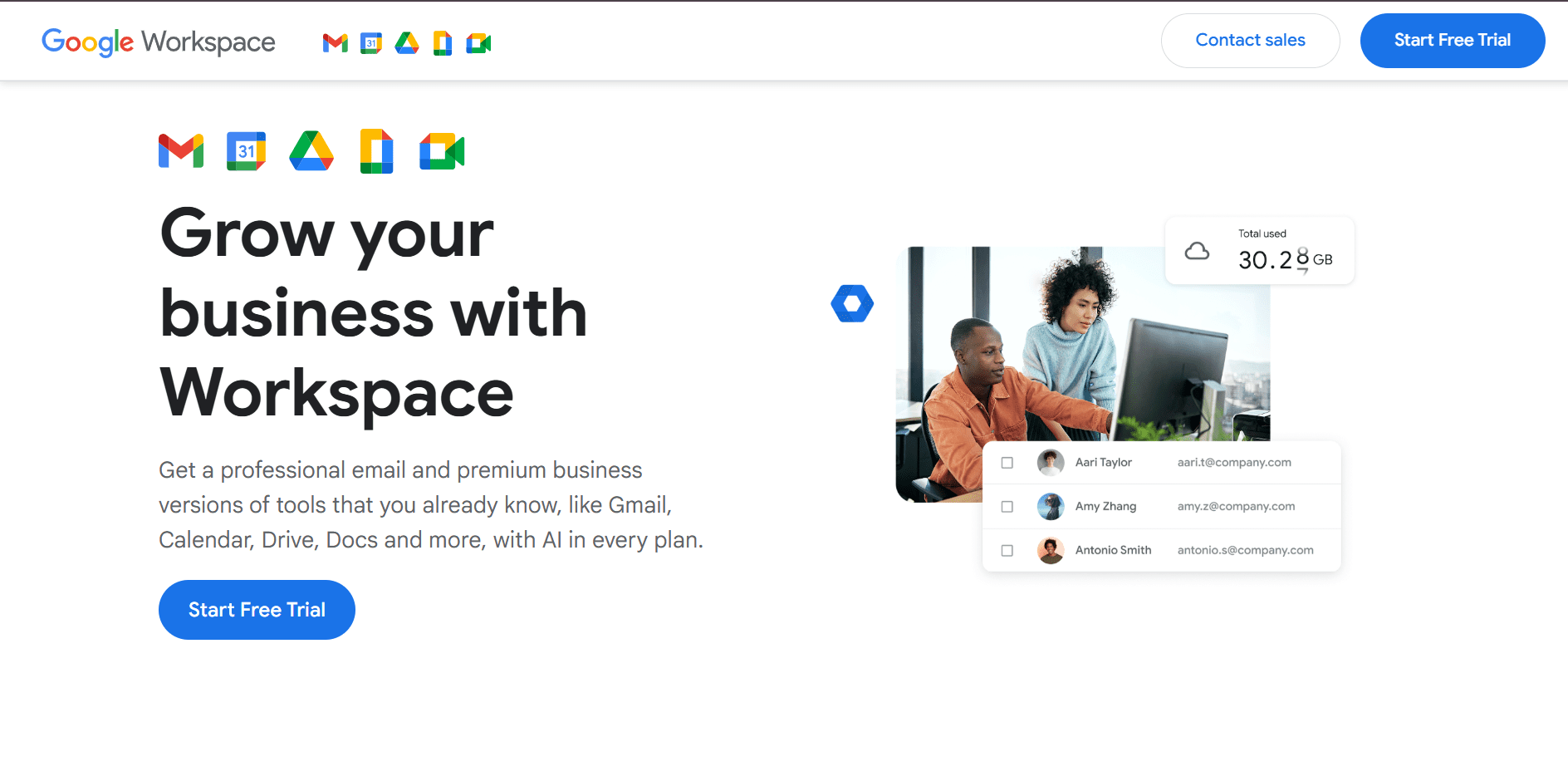1568x781 pixels.
Task: Select the Docs icon in the hero section
Action: coord(376,150)
